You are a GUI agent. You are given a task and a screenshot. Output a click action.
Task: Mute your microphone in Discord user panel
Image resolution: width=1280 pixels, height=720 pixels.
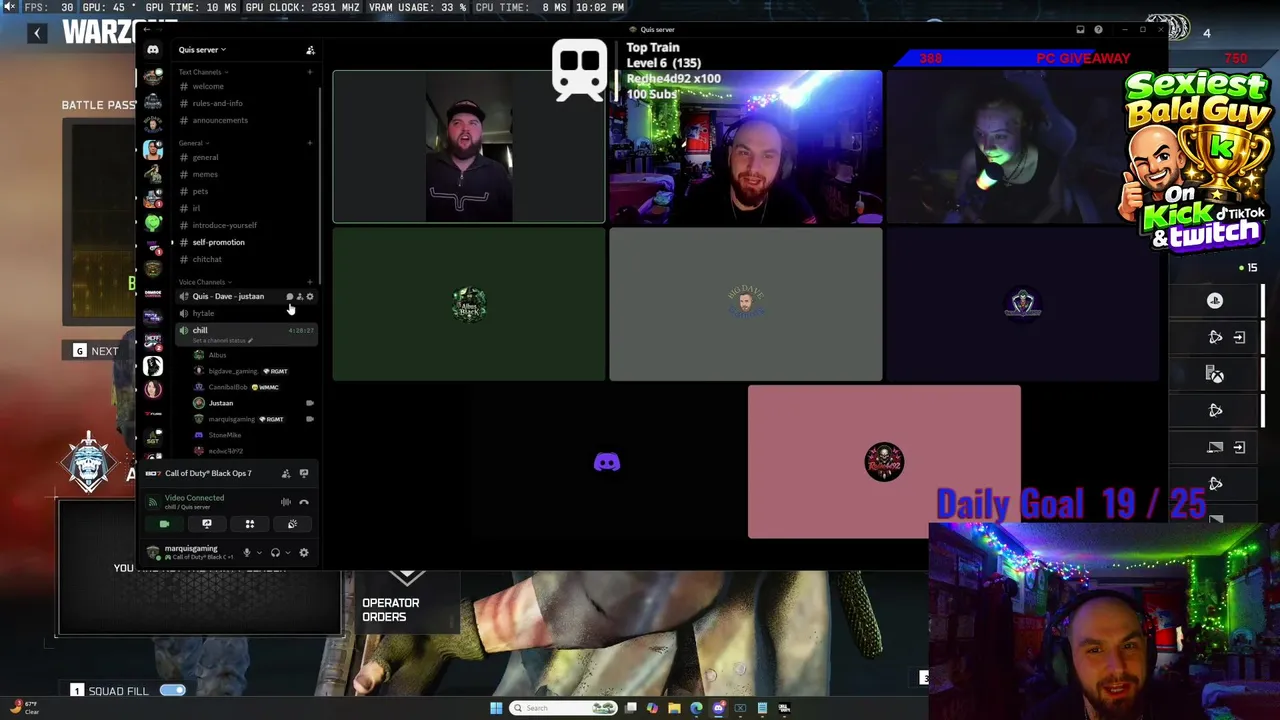[x=247, y=552]
